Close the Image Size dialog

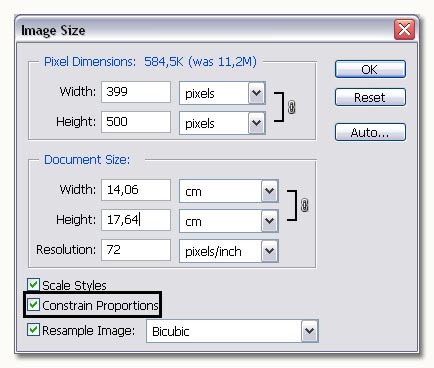click(404, 29)
